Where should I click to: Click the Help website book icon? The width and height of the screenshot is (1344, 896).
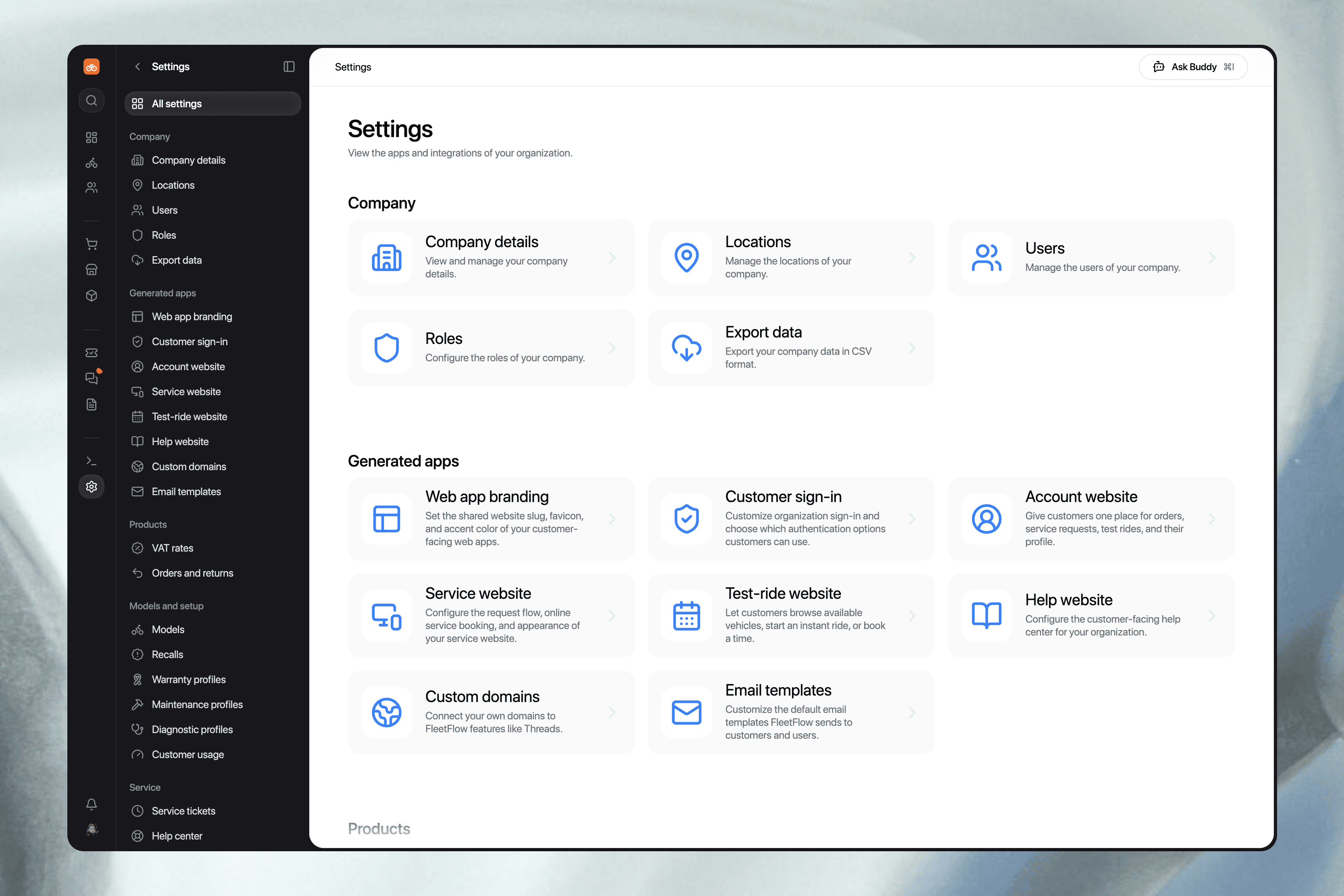[987, 616]
